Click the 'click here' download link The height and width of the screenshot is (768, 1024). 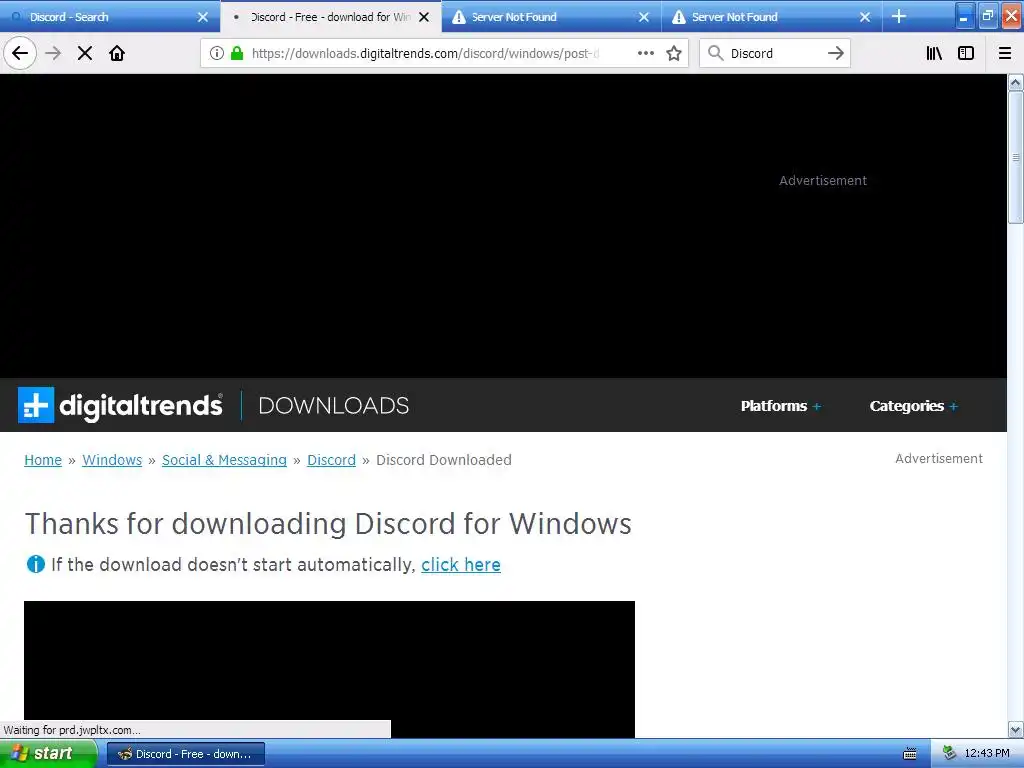461,565
